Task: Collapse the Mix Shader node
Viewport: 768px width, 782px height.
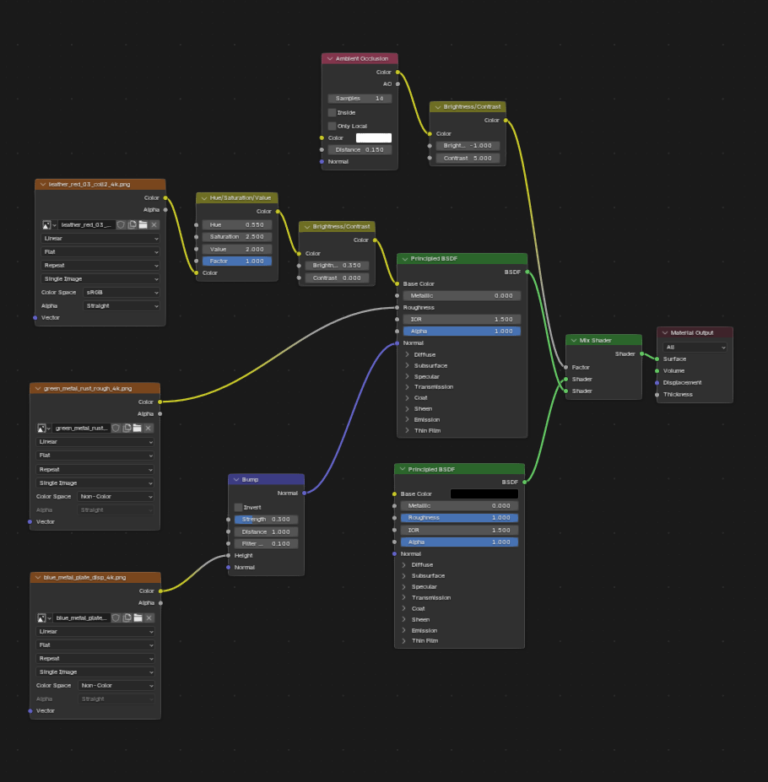Action: tap(574, 340)
